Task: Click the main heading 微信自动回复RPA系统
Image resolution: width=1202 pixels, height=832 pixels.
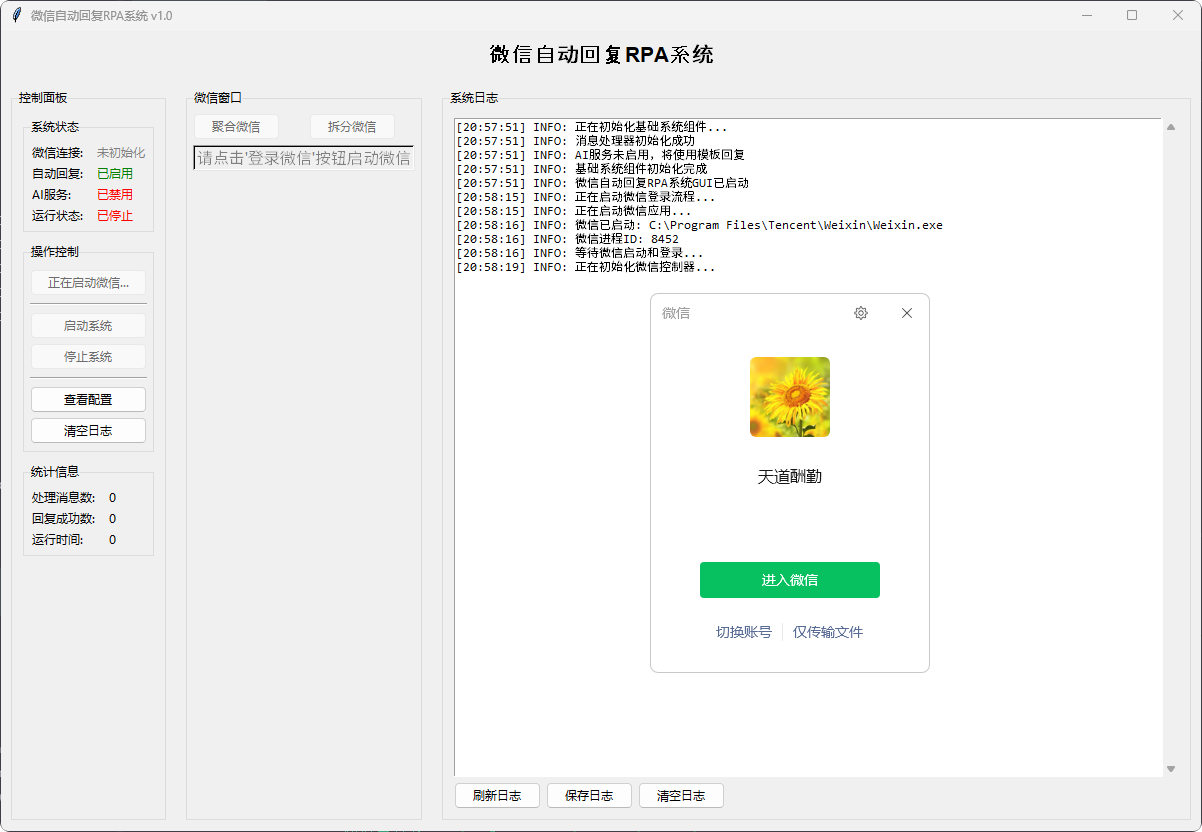Action: (601, 55)
